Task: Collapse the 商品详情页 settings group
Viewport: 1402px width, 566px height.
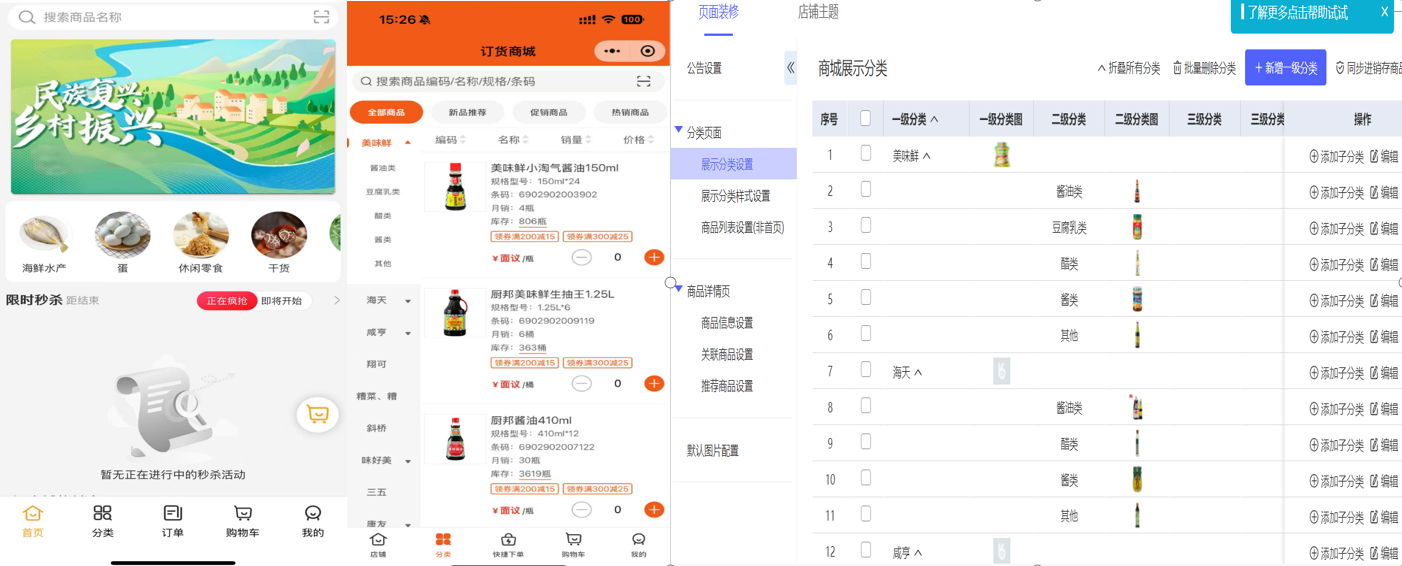Action: click(679, 289)
